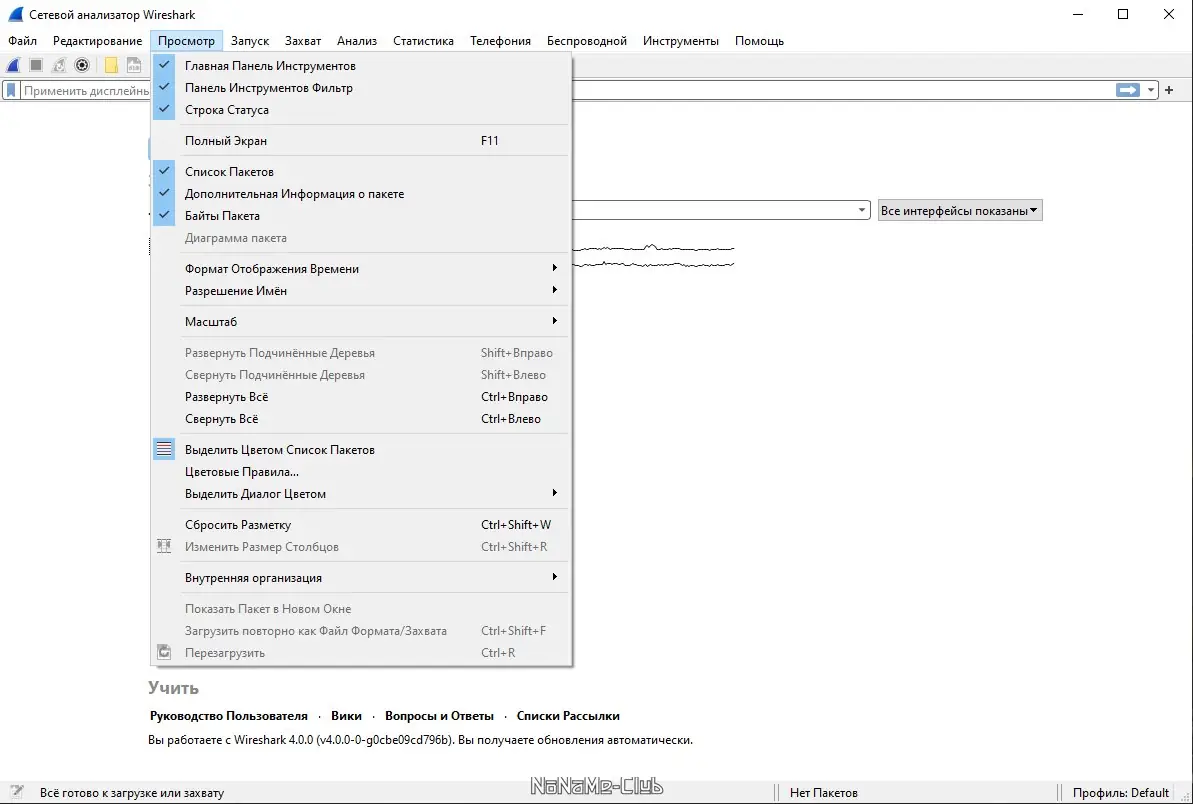The width and height of the screenshot is (1193, 804).
Task: Start capture with the shark fin icon
Action: (x=14, y=65)
